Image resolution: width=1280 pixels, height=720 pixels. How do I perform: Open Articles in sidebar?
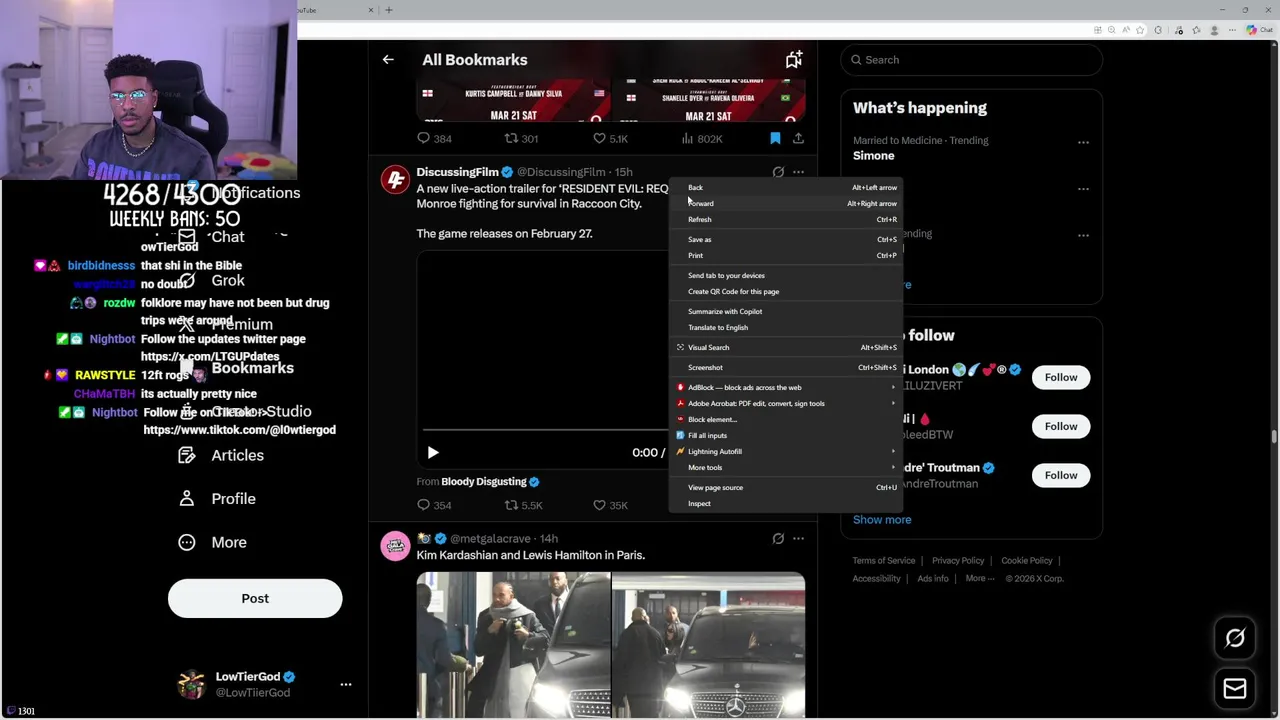coord(221,455)
